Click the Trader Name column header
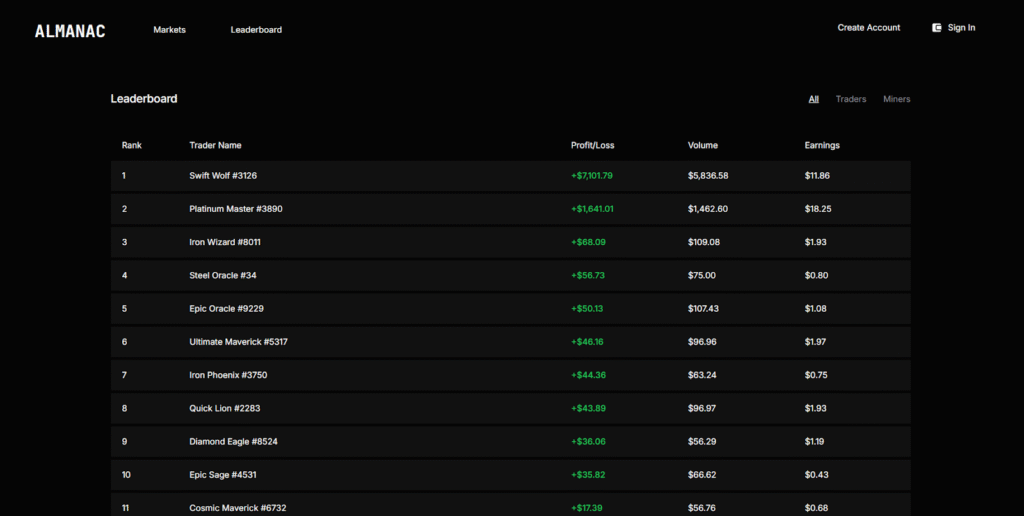1024x516 pixels. click(215, 145)
